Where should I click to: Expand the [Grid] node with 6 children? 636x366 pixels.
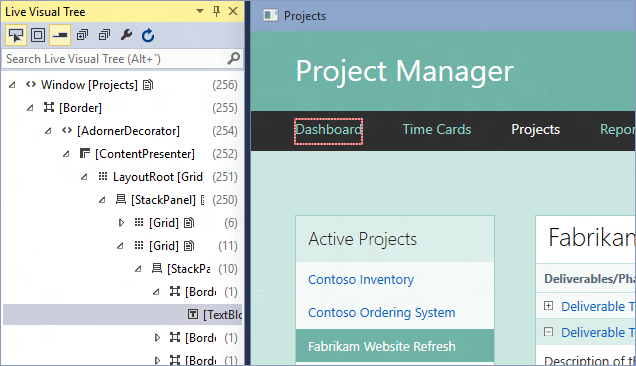click(121, 222)
